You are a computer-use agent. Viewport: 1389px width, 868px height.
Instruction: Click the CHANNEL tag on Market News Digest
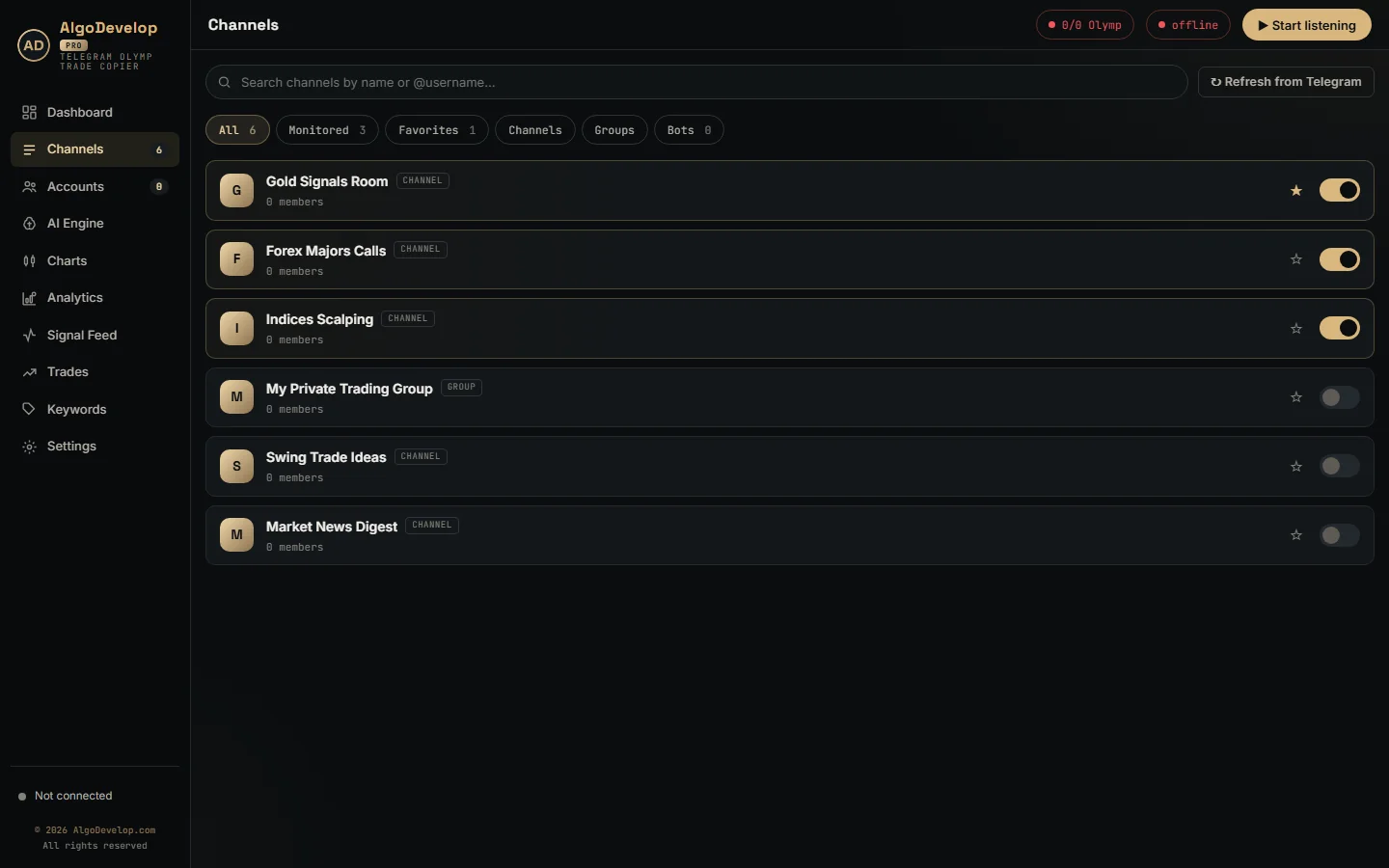click(432, 526)
